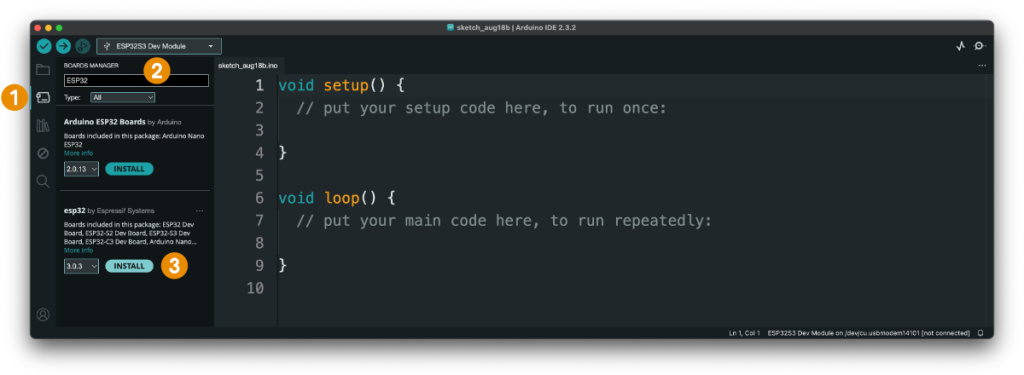Open the Sketchbook folder icon
This screenshot has height=375, width=1024.
[x=42, y=70]
